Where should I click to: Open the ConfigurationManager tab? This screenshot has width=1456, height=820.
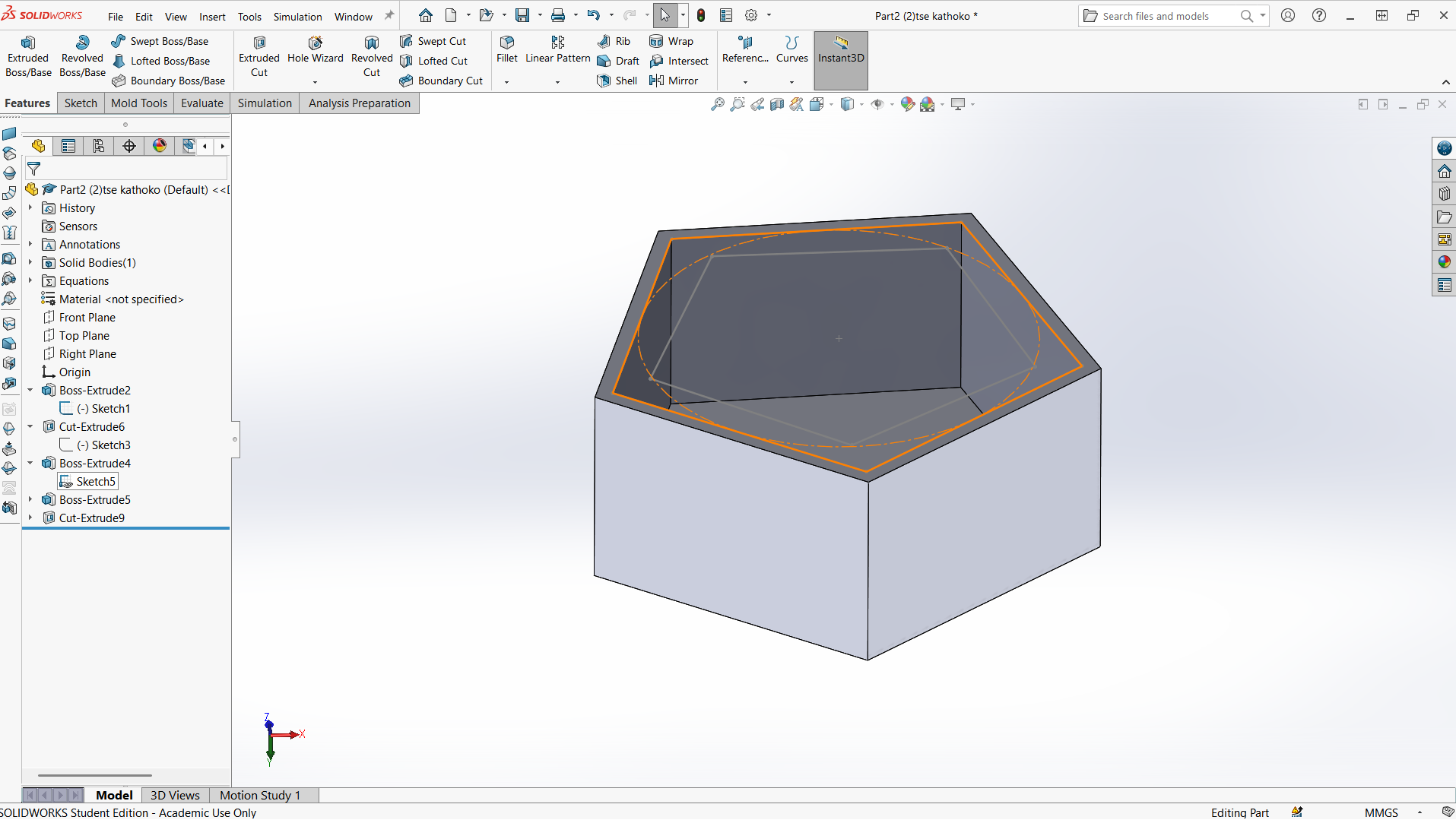[x=99, y=146]
